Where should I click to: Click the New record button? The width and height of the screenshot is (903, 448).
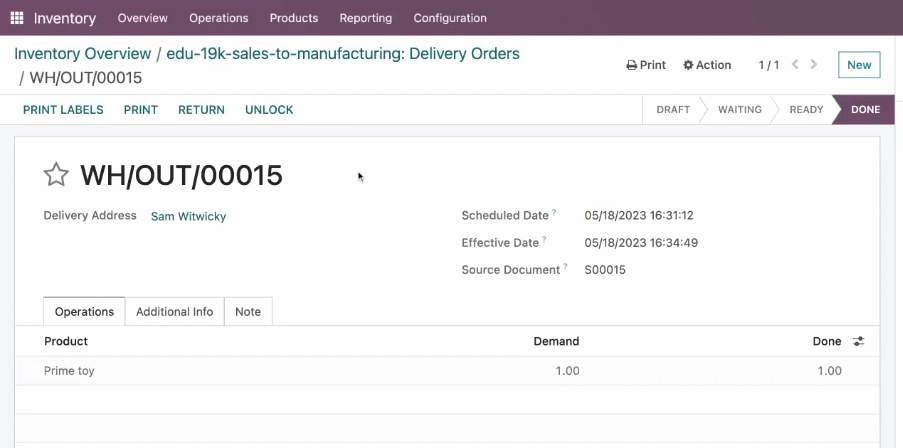(859, 65)
